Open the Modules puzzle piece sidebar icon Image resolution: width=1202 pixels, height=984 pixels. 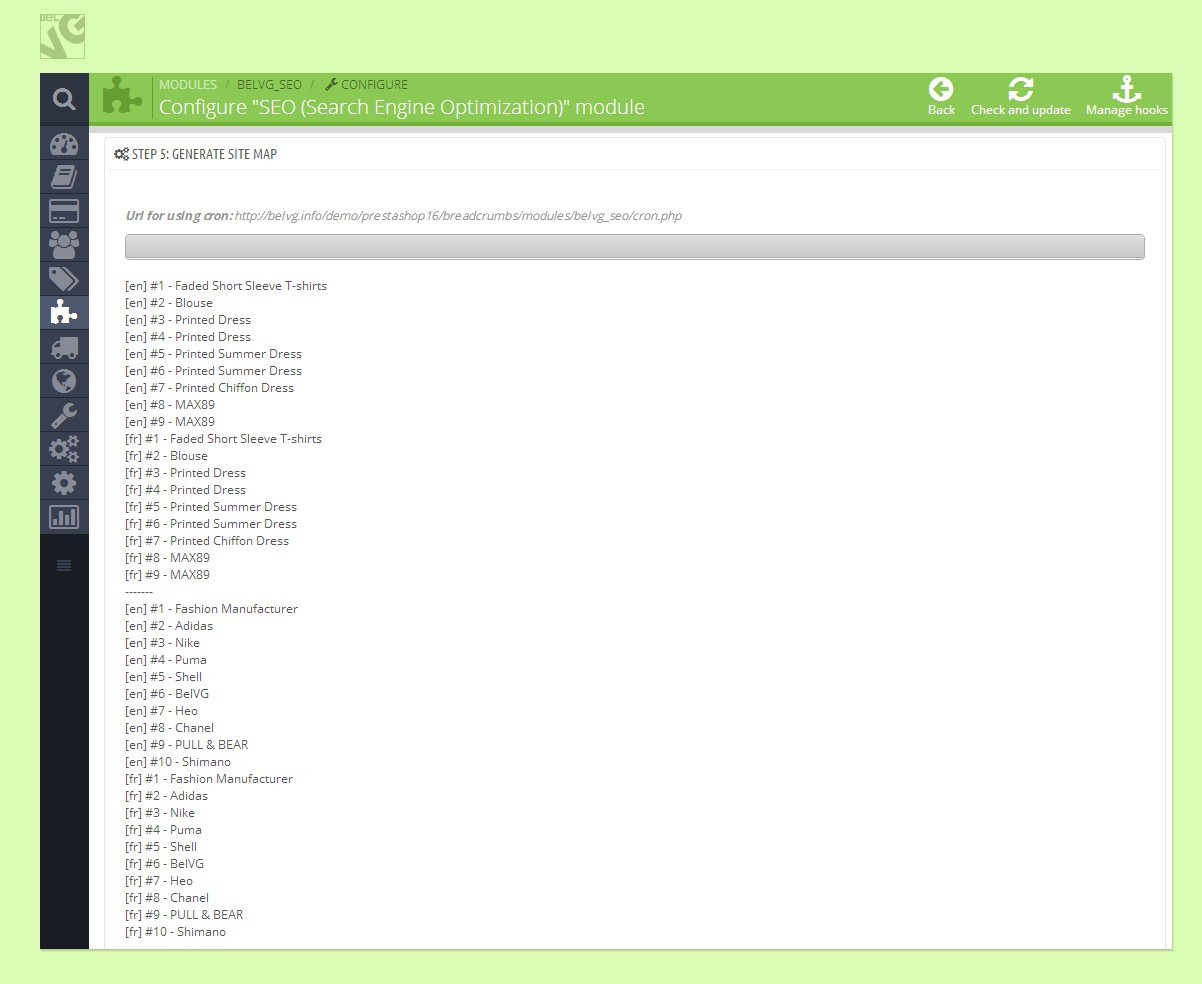pyautogui.click(x=64, y=313)
